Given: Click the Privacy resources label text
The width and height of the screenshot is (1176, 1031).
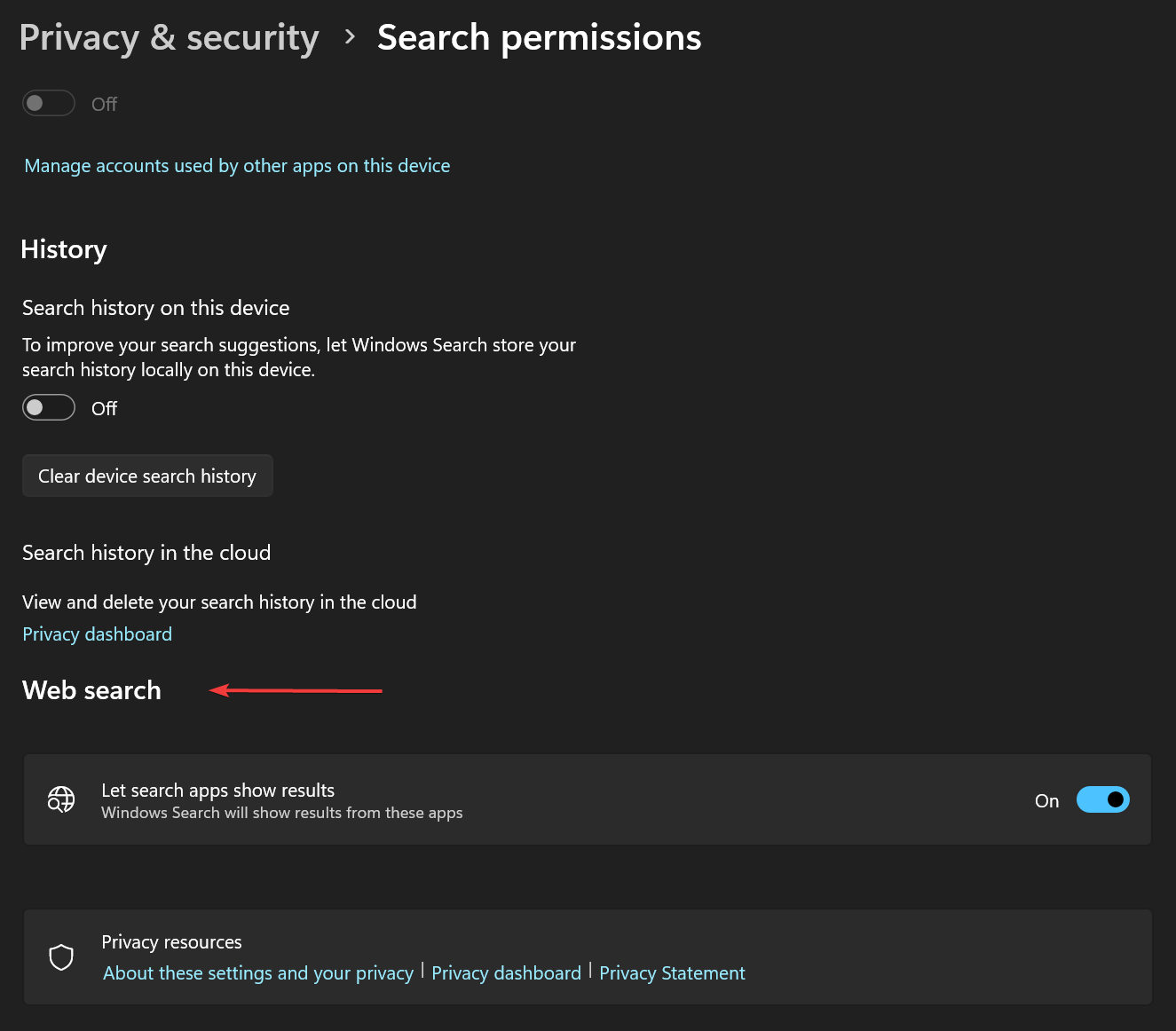Looking at the screenshot, I should tap(171, 942).
